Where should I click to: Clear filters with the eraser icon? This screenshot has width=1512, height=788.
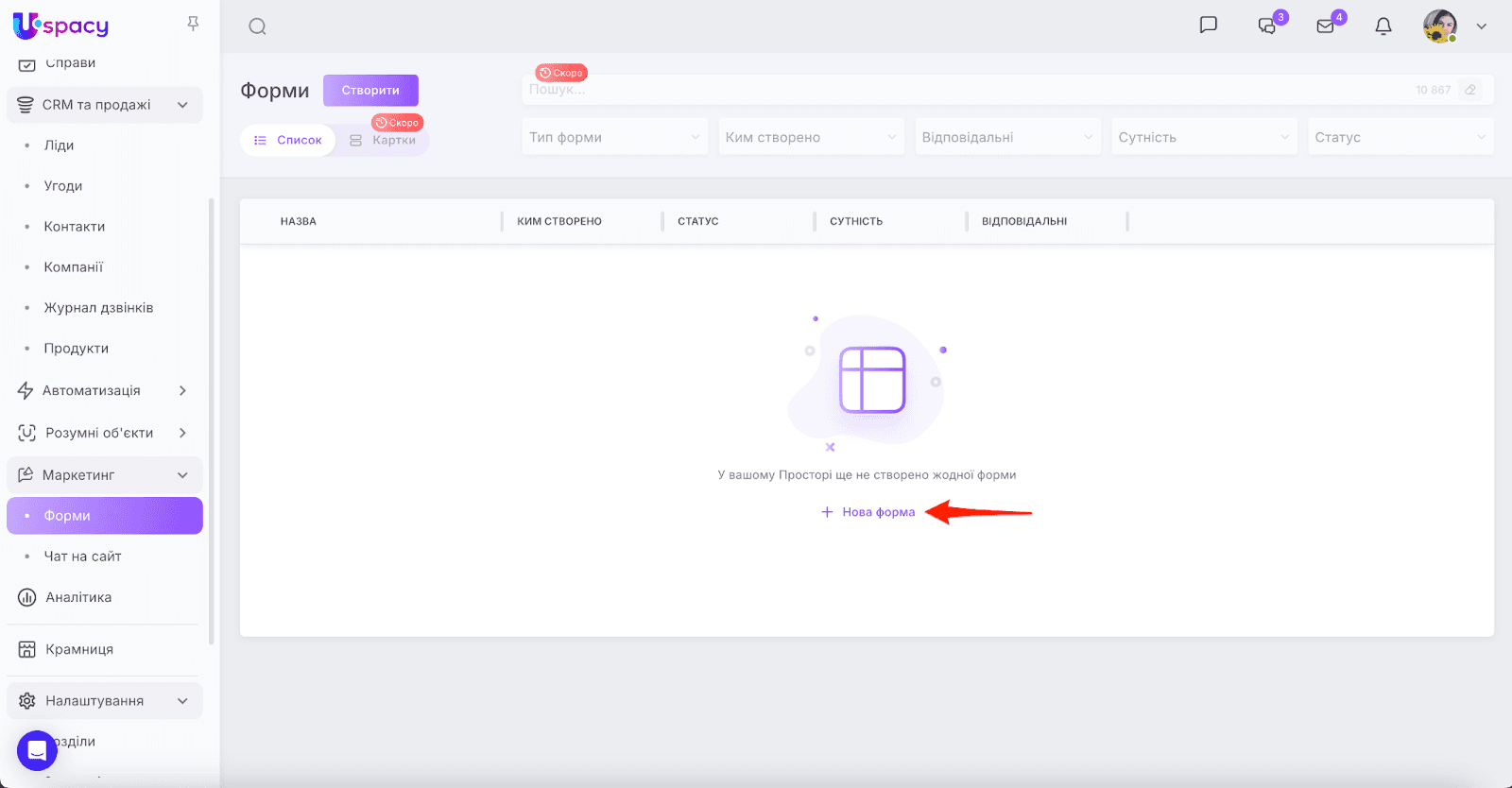[1470, 90]
